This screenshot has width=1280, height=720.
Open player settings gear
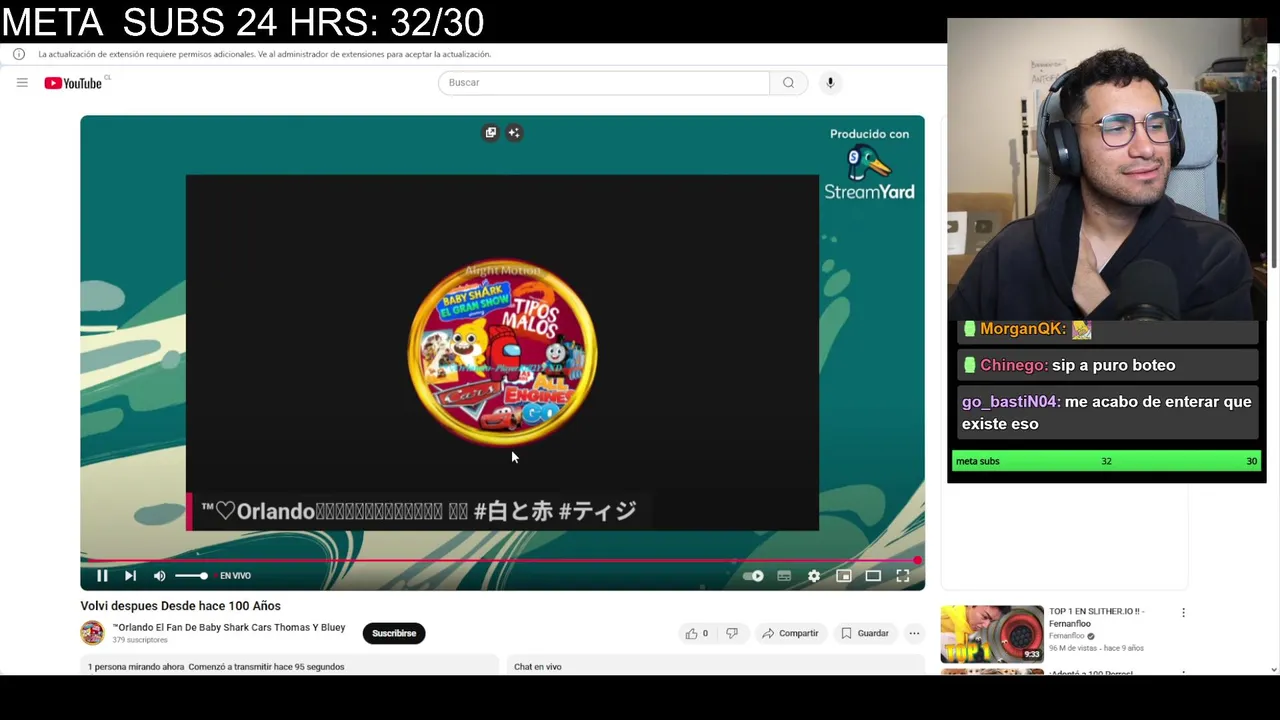[x=814, y=576]
